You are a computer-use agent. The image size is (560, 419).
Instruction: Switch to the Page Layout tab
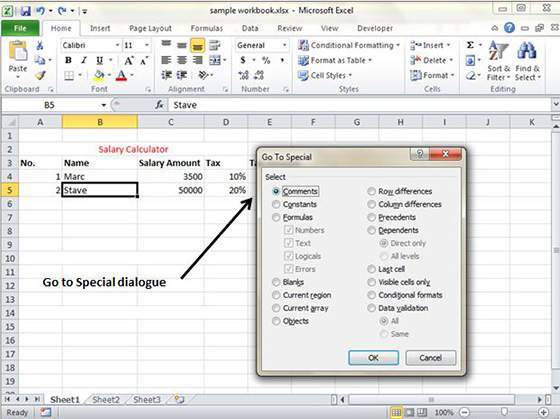[150, 28]
